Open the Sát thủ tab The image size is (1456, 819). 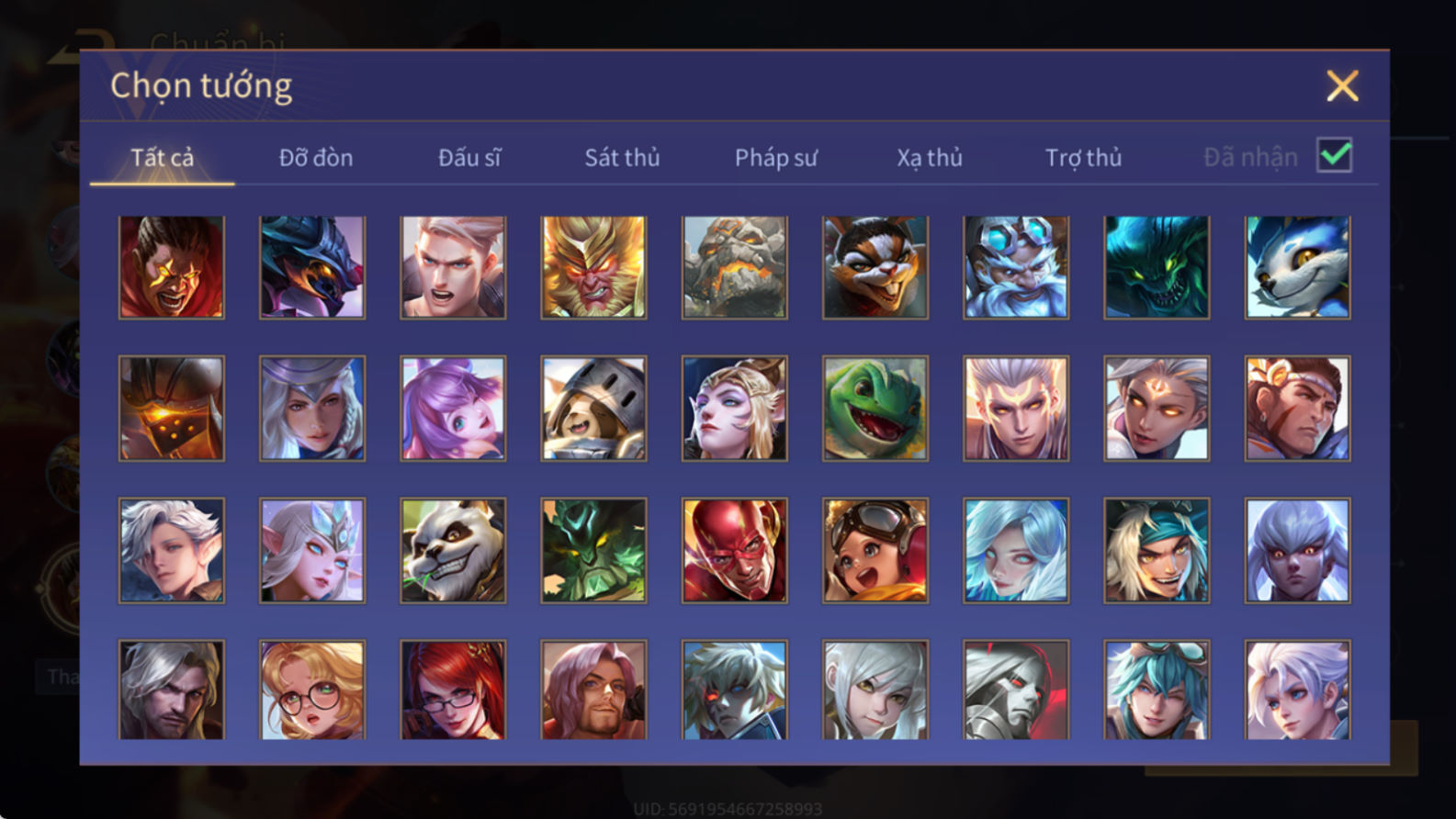coord(622,158)
